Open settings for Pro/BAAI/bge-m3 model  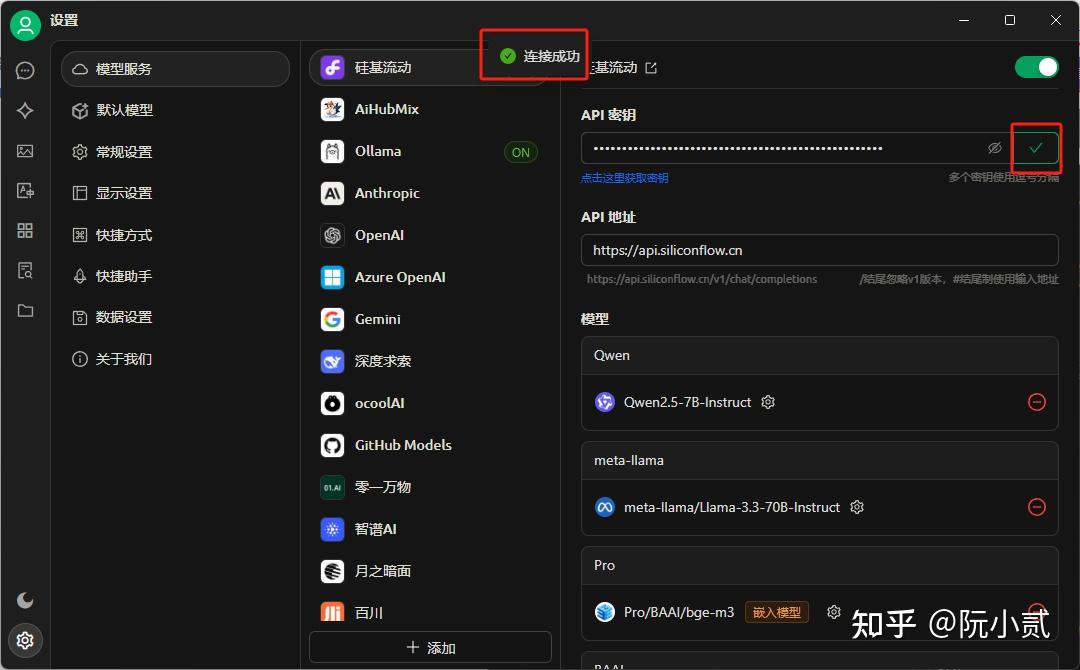pos(834,611)
